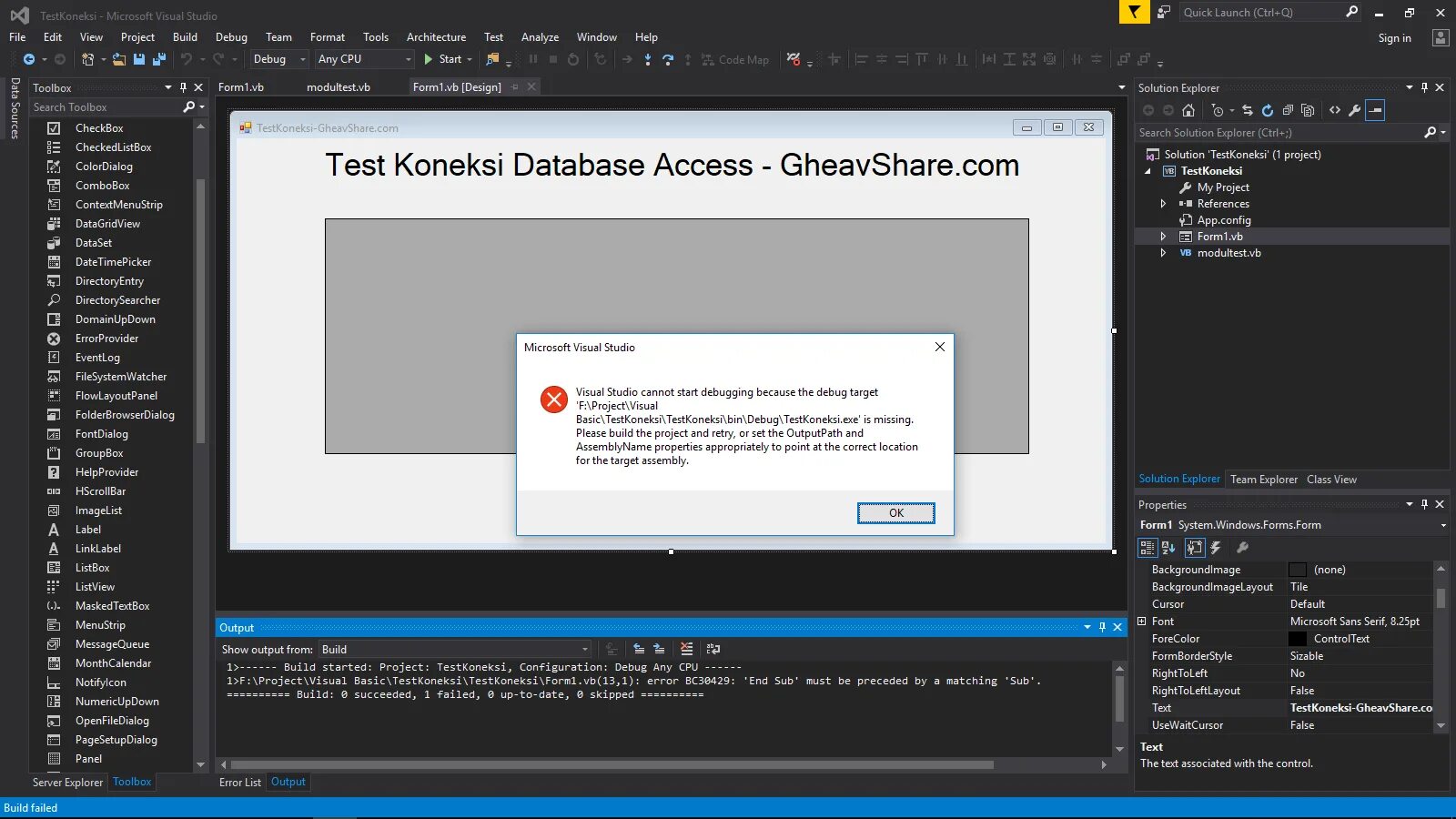Refresh the Solution Explorer tree

(1268, 110)
